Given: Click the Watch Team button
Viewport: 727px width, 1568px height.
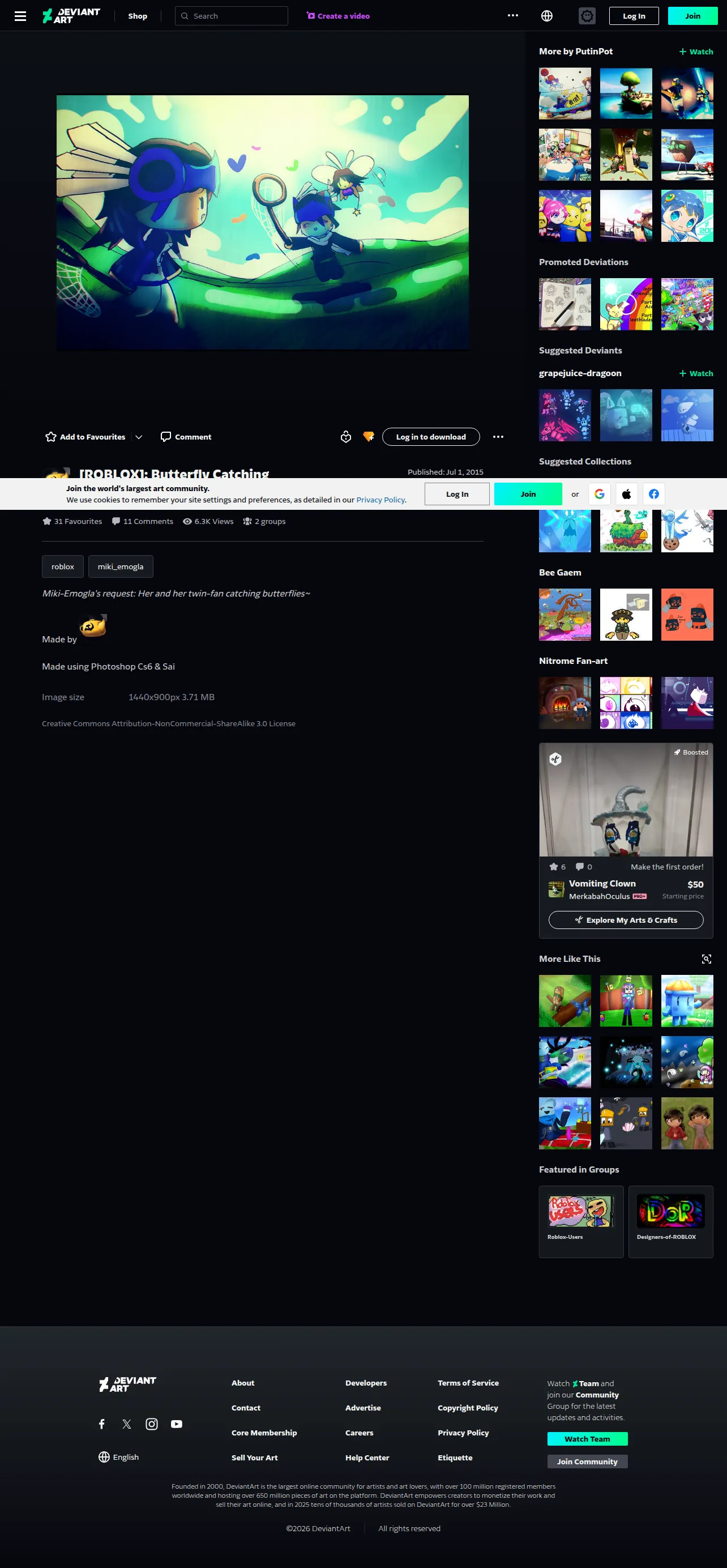Looking at the screenshot, I should click(587, 1438).
